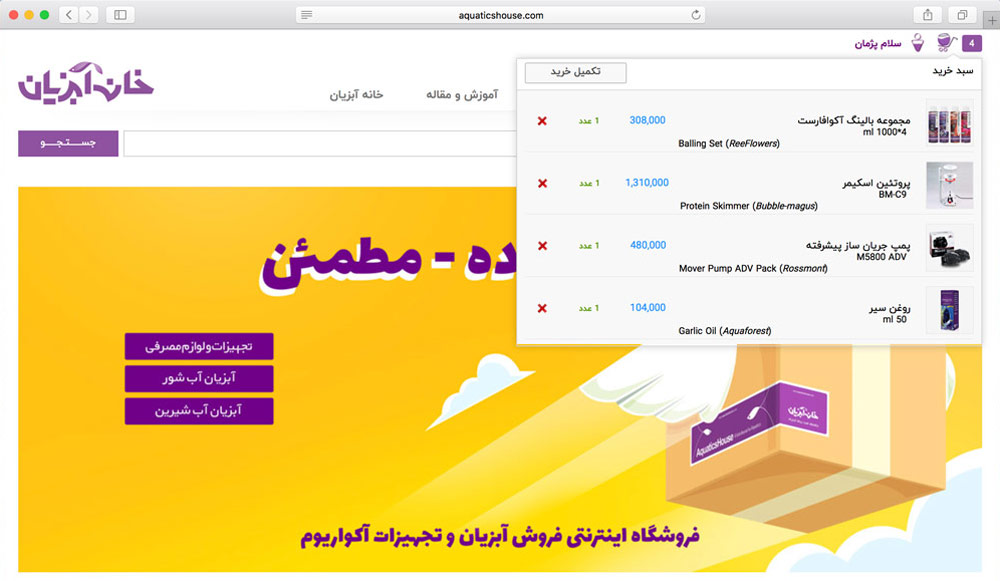
Task: Click the پروتئین اسکیمر product title
Action: [x=876, y=183]
